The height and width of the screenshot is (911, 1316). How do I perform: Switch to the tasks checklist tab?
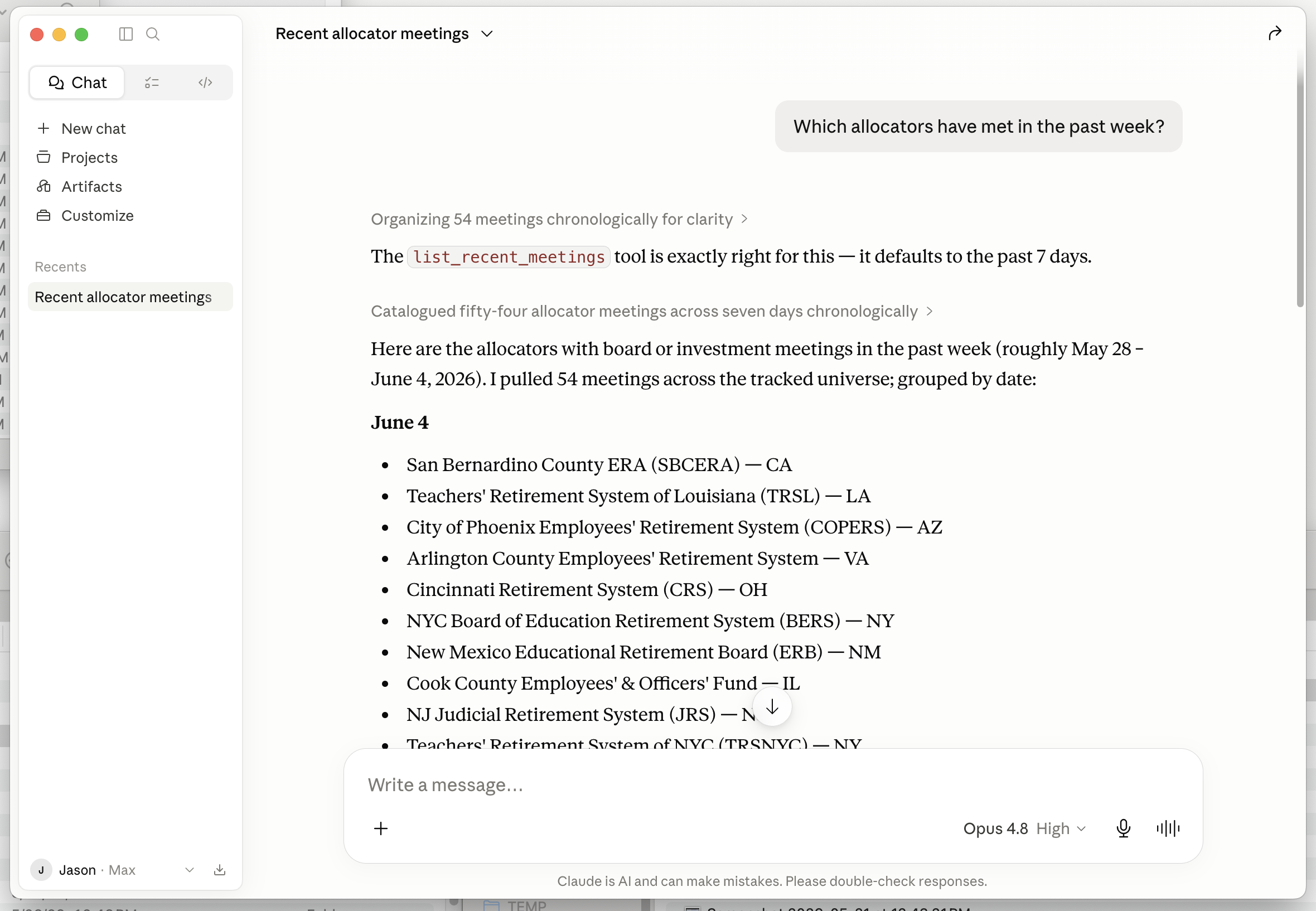152,83
